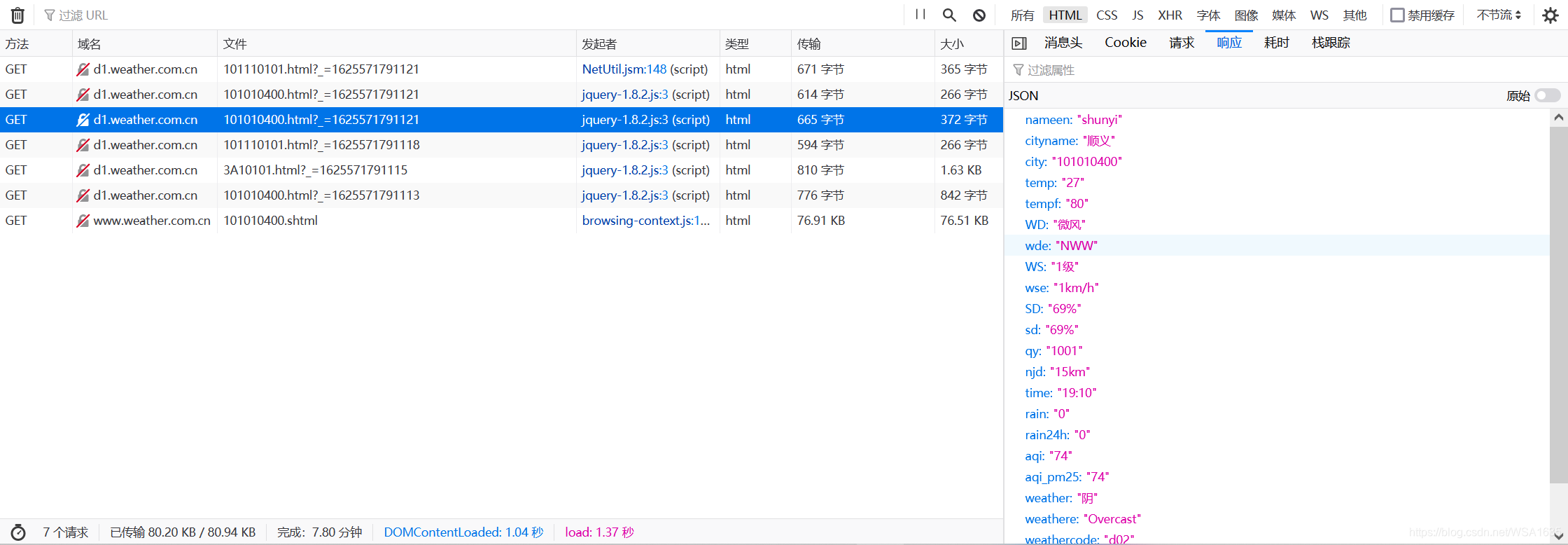Select the 101010400.shtml request row

pyautogui.click(x=501, y=221)
